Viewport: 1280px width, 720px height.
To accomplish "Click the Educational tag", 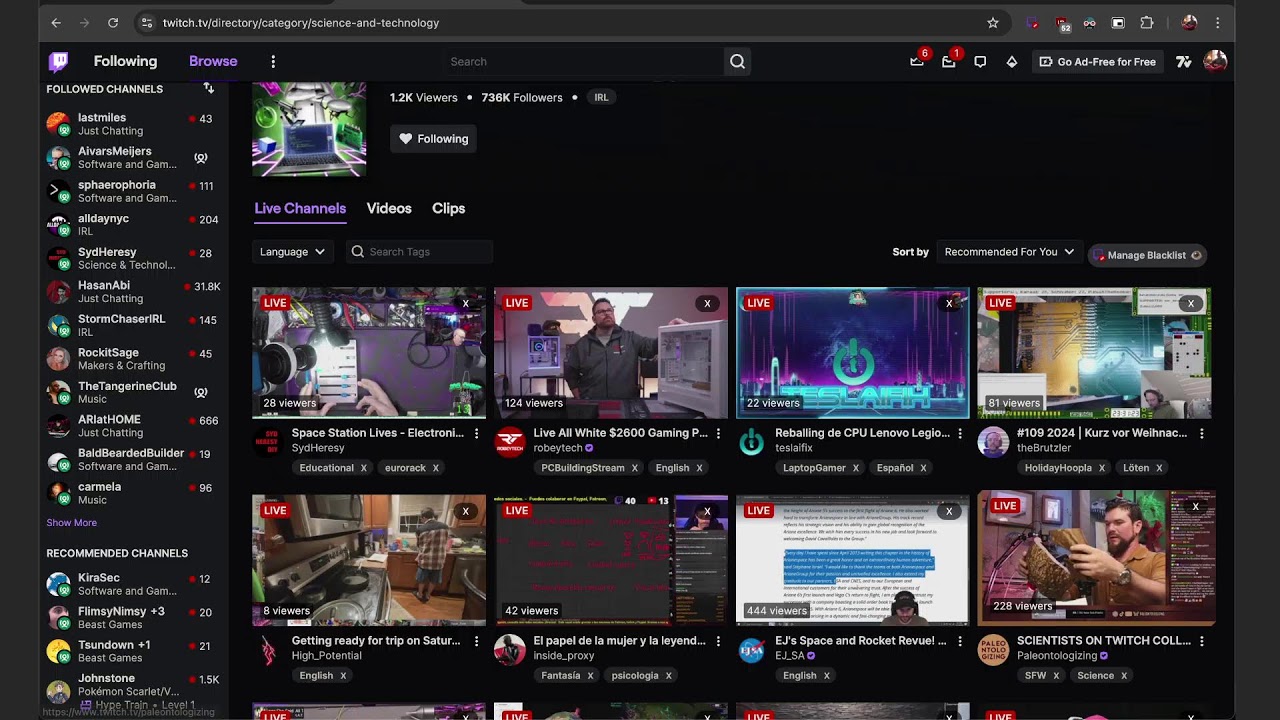I will [x=326, y=468].
